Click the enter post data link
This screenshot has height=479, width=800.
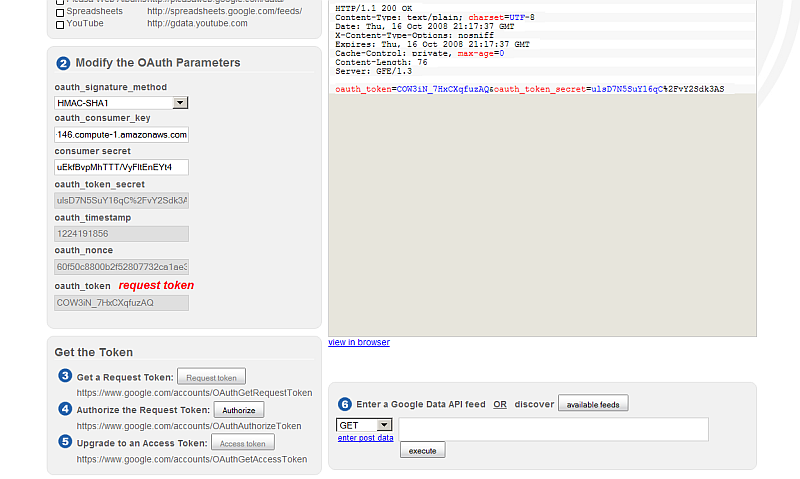pyautogui.click(x=365, y=438)
